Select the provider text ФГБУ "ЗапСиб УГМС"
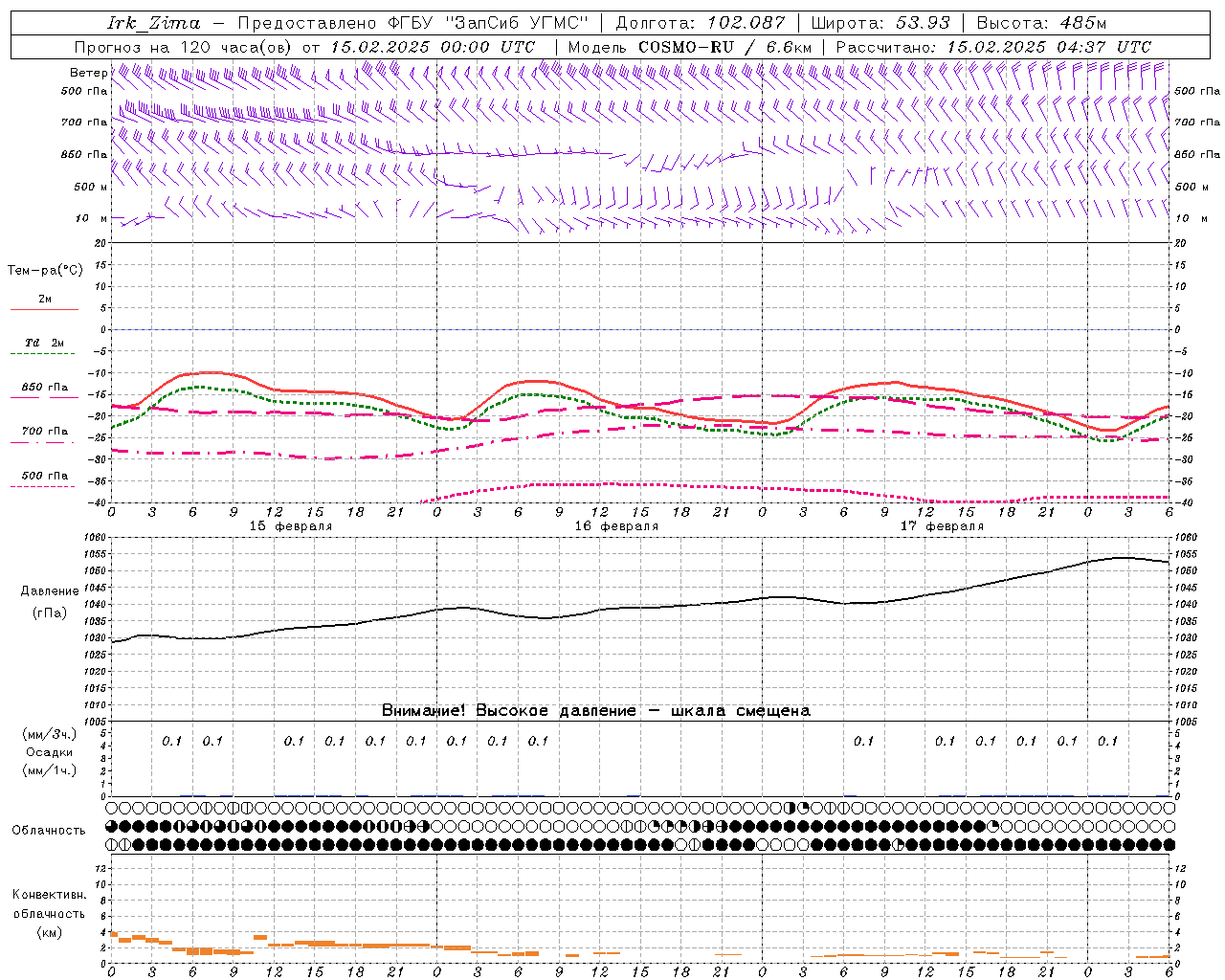 (x=486, y=23)
